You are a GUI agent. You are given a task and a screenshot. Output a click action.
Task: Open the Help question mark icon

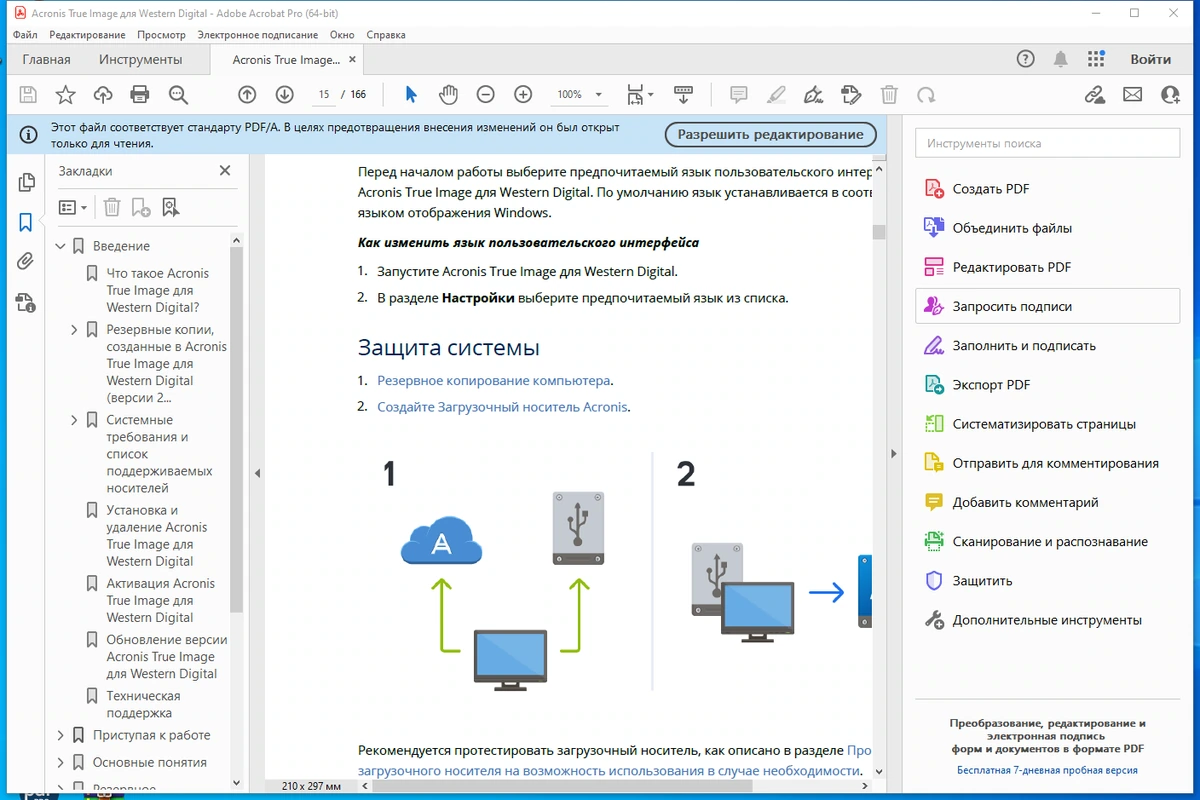(1025, 59)
